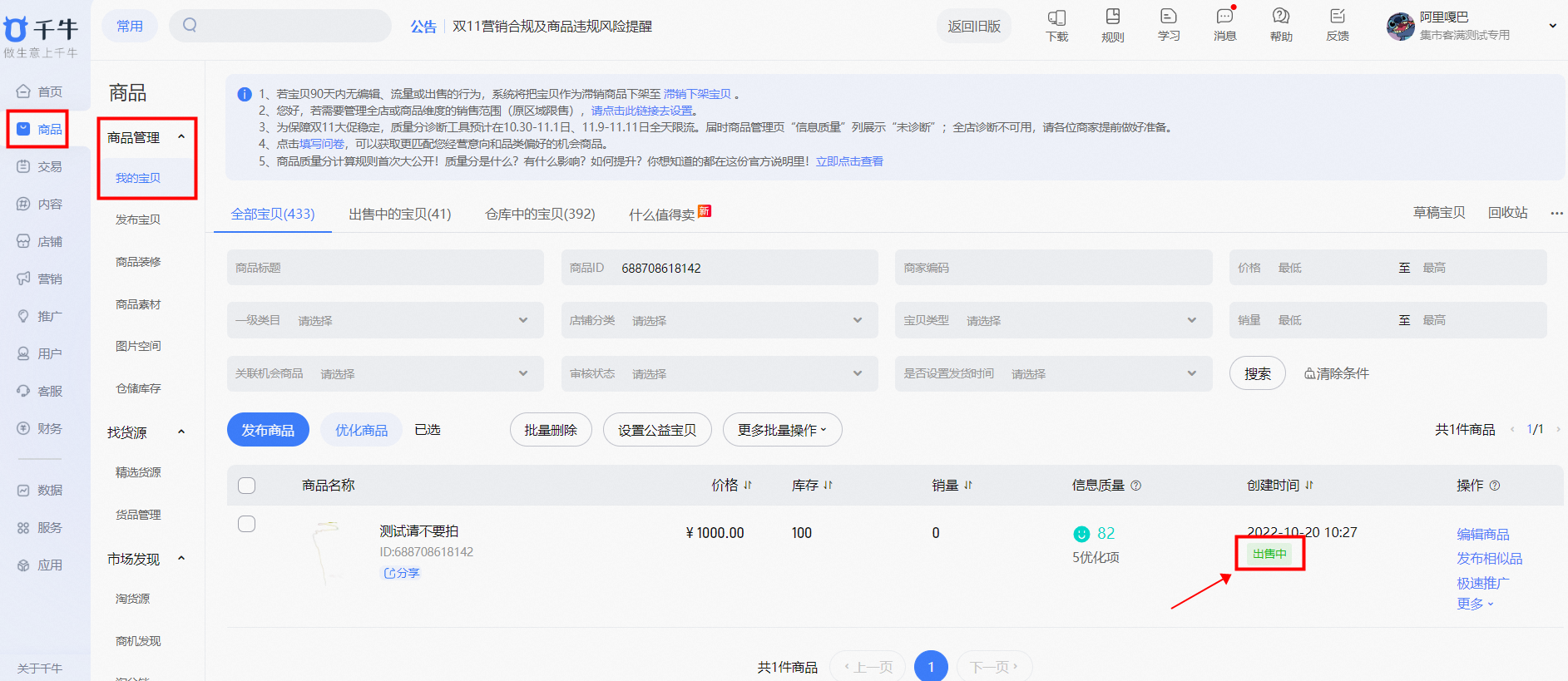Viewport: 1568px width, 681px height.
Task: Switch to 全部宝贝(433) tab
Action: tap(273, 214)
